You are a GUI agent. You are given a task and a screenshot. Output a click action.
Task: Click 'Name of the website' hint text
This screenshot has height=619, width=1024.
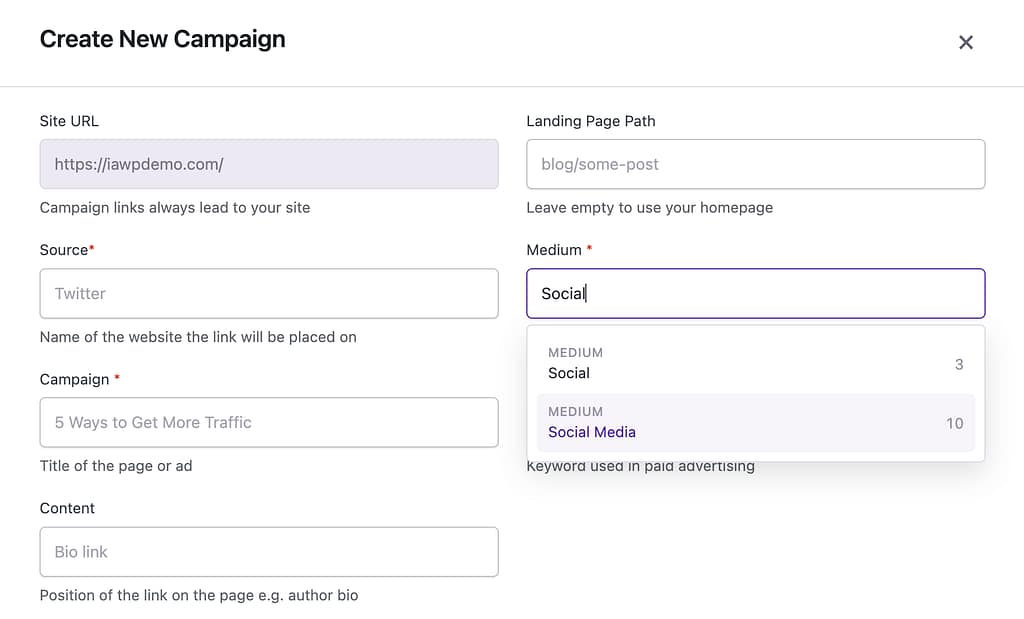[x=199, y=337]
